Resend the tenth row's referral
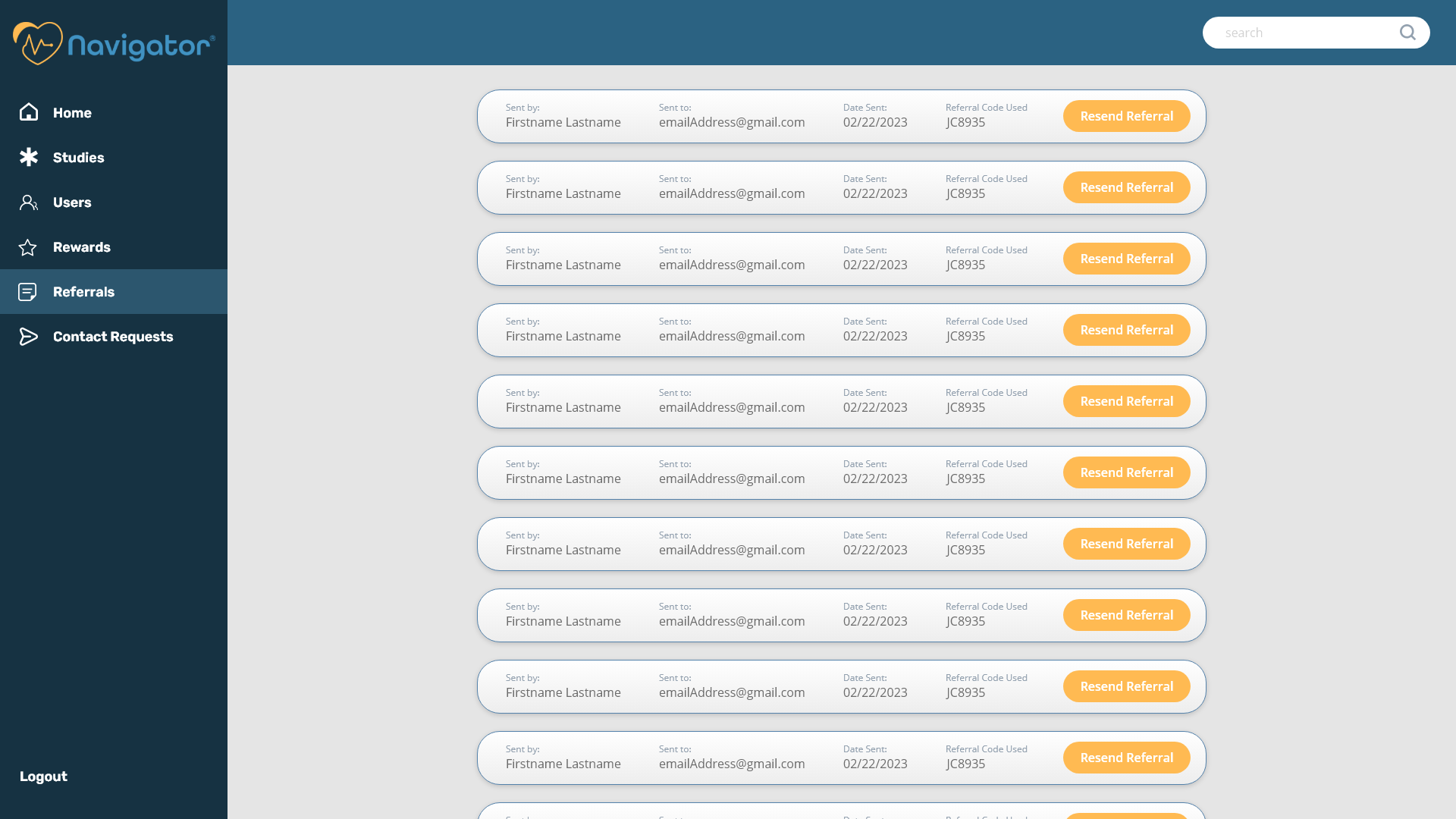Viewport: 1456px width, 819px height. pyautogui.click(x=1126, y=758)
